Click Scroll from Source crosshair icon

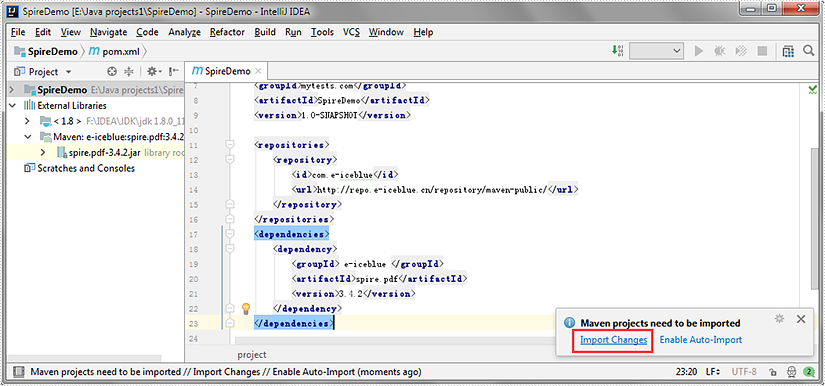(x=112, y=72)
